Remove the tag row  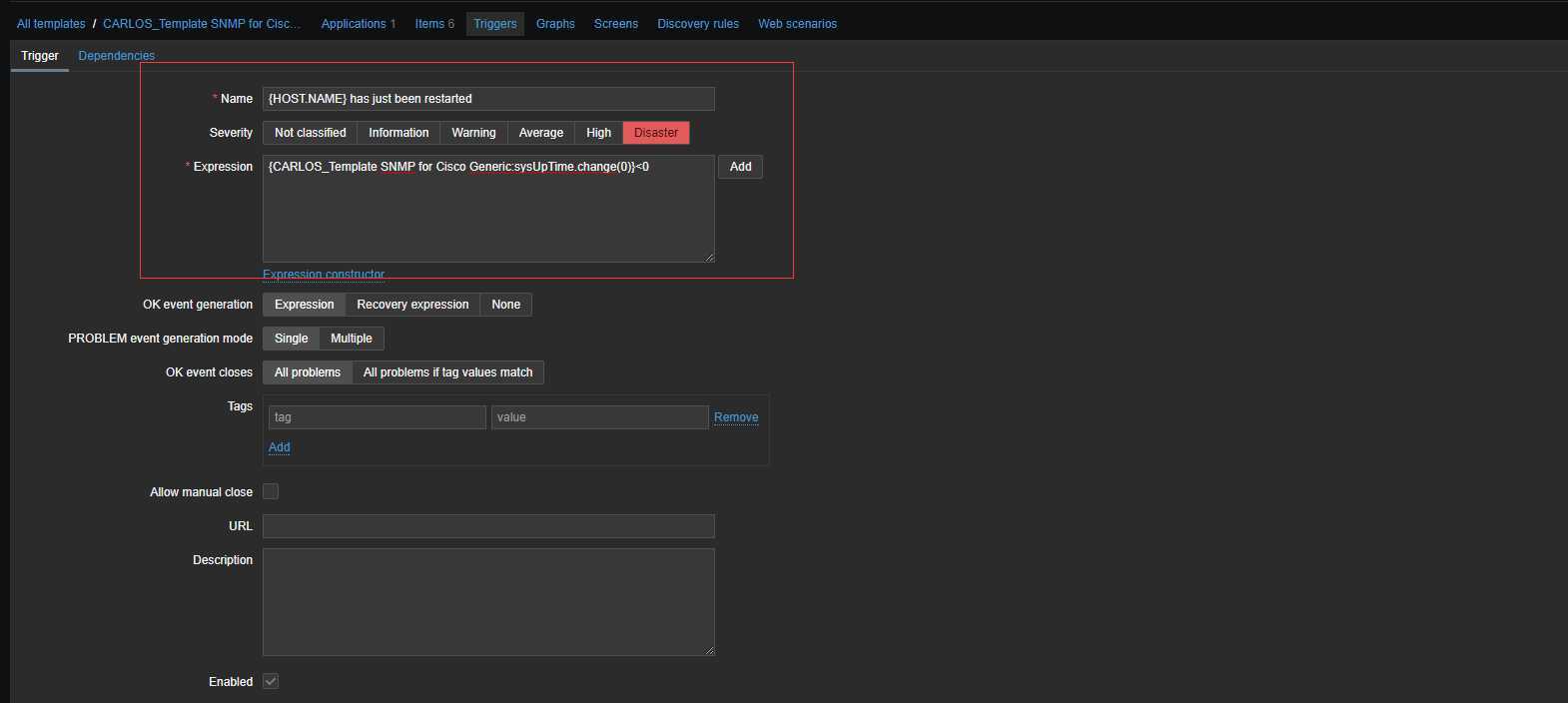(x=736, y=417)
